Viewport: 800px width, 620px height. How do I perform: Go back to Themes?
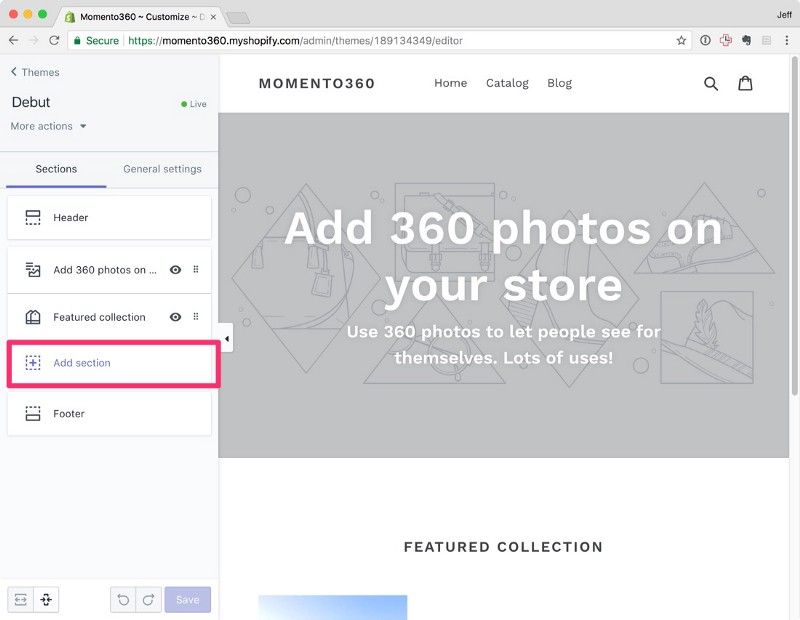35,72
